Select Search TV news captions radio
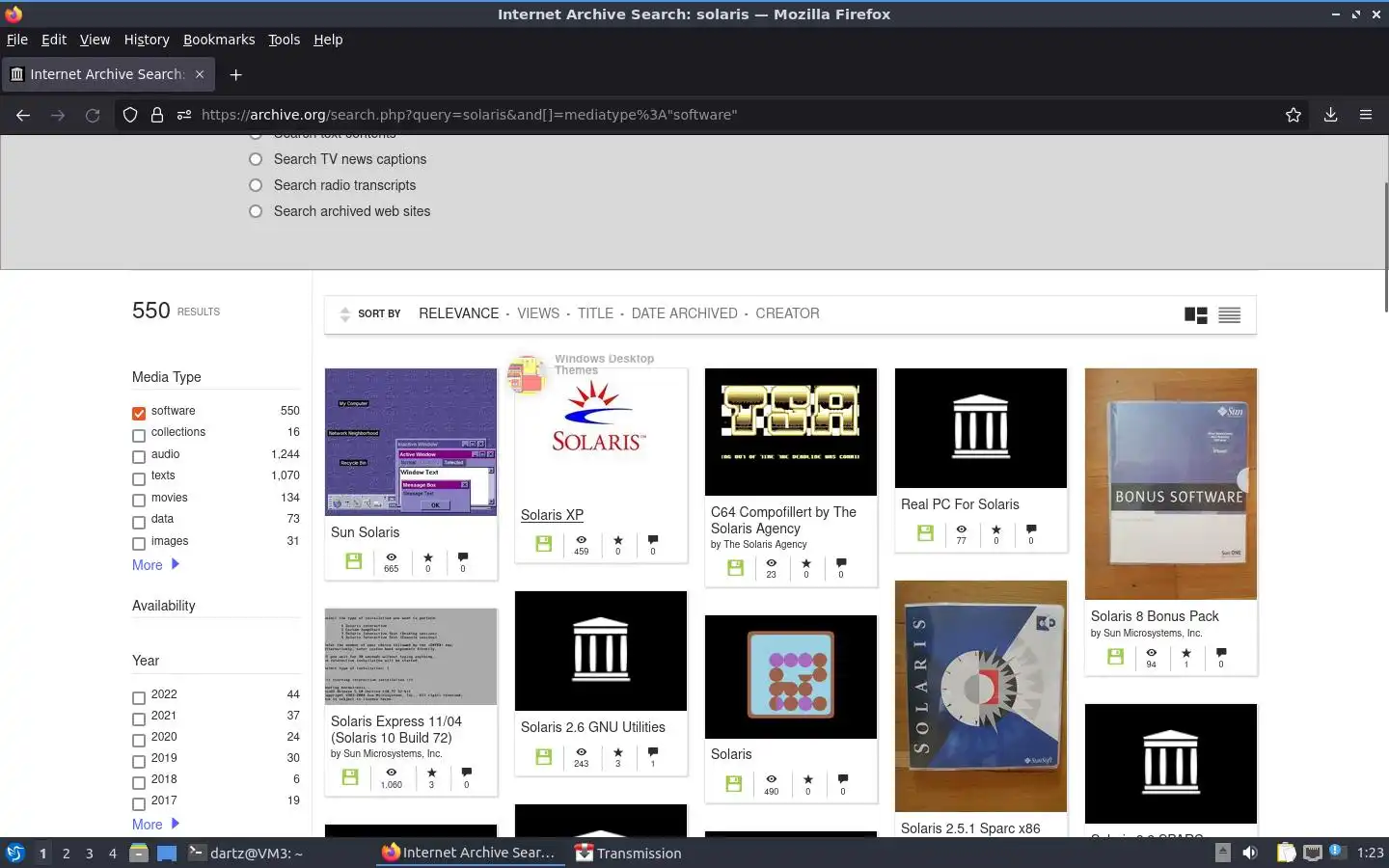The width and height of the screenshot is (1389, 868). (x=256, y=159)
